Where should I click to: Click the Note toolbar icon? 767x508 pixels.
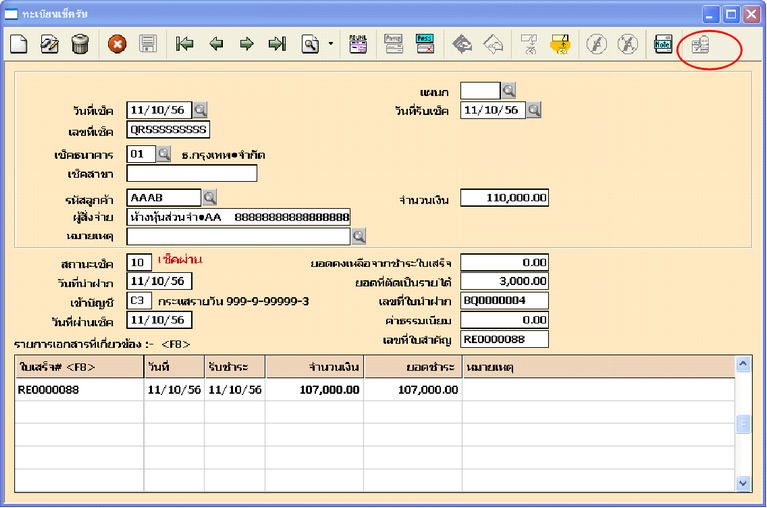(662, 44)
